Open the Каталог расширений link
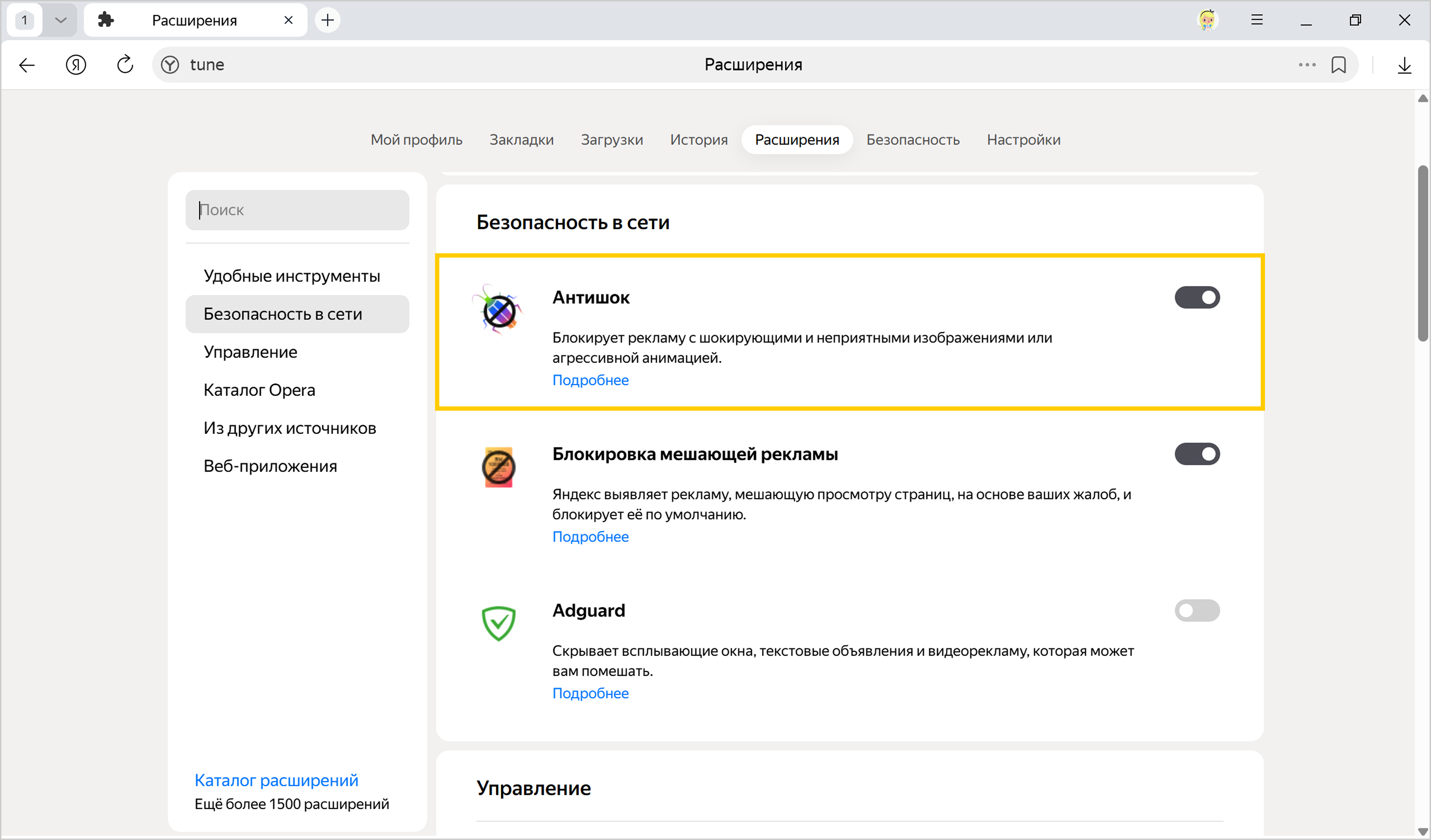Screen dimensions: 1431x840 [276, 780]
